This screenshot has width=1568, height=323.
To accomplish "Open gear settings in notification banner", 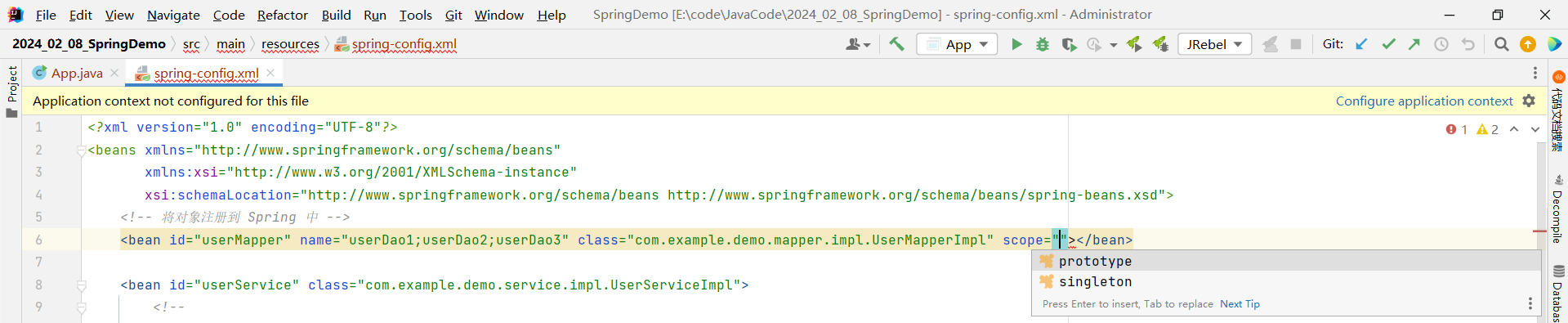I will click(1529, 101).
